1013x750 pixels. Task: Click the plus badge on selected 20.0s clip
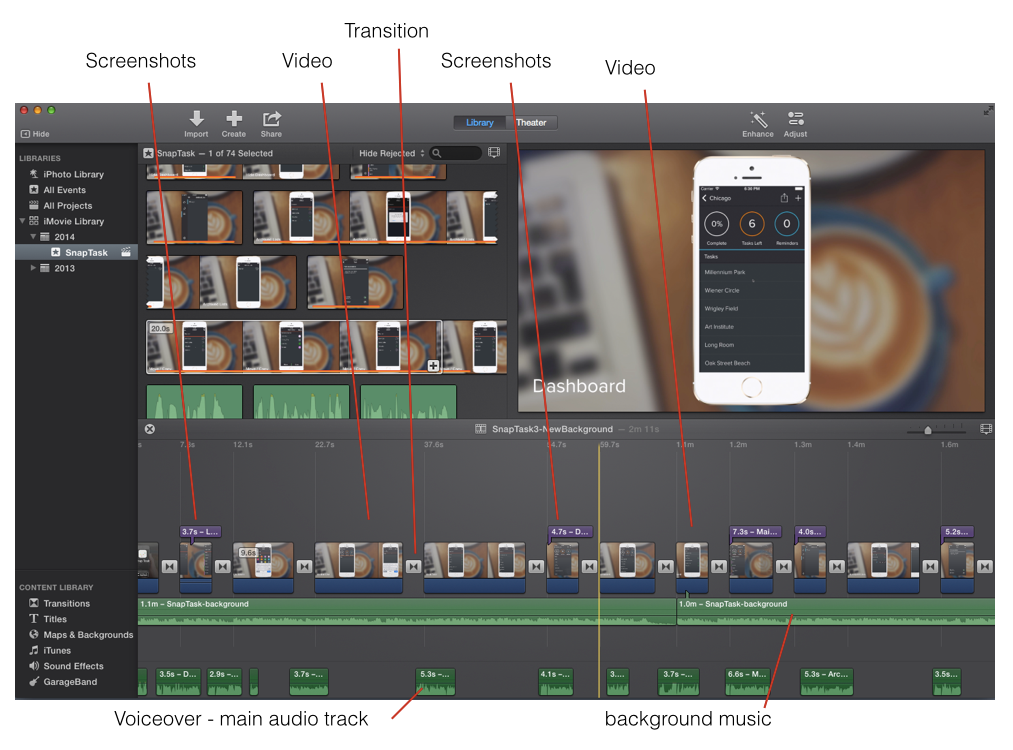pos(433,366)
